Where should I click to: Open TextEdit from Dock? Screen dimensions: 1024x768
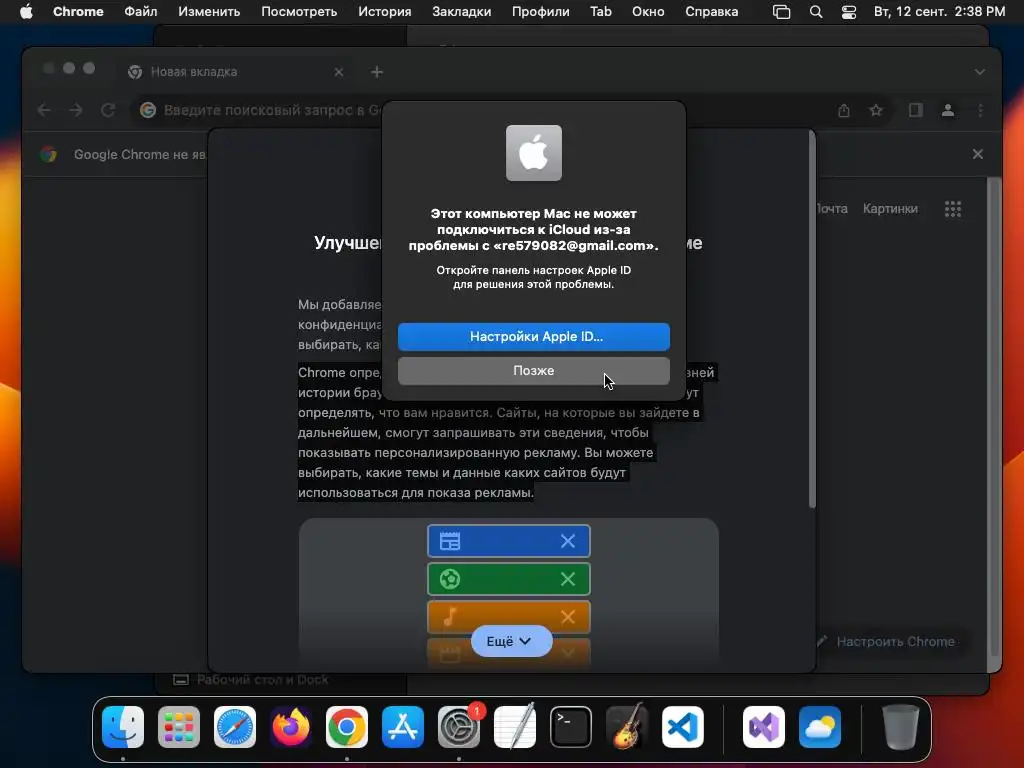point(515,727)
